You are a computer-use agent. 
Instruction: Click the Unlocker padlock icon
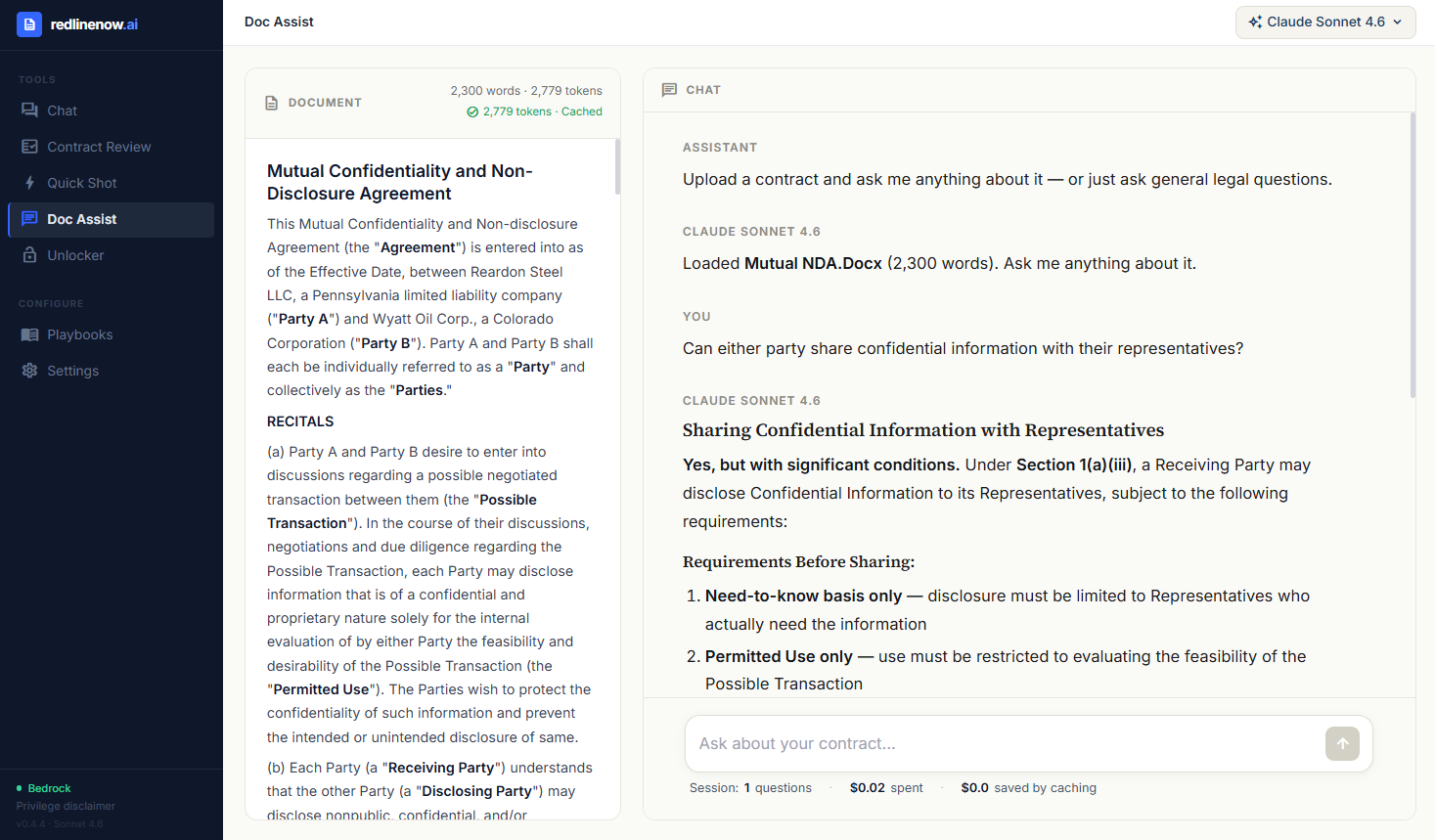29,255
